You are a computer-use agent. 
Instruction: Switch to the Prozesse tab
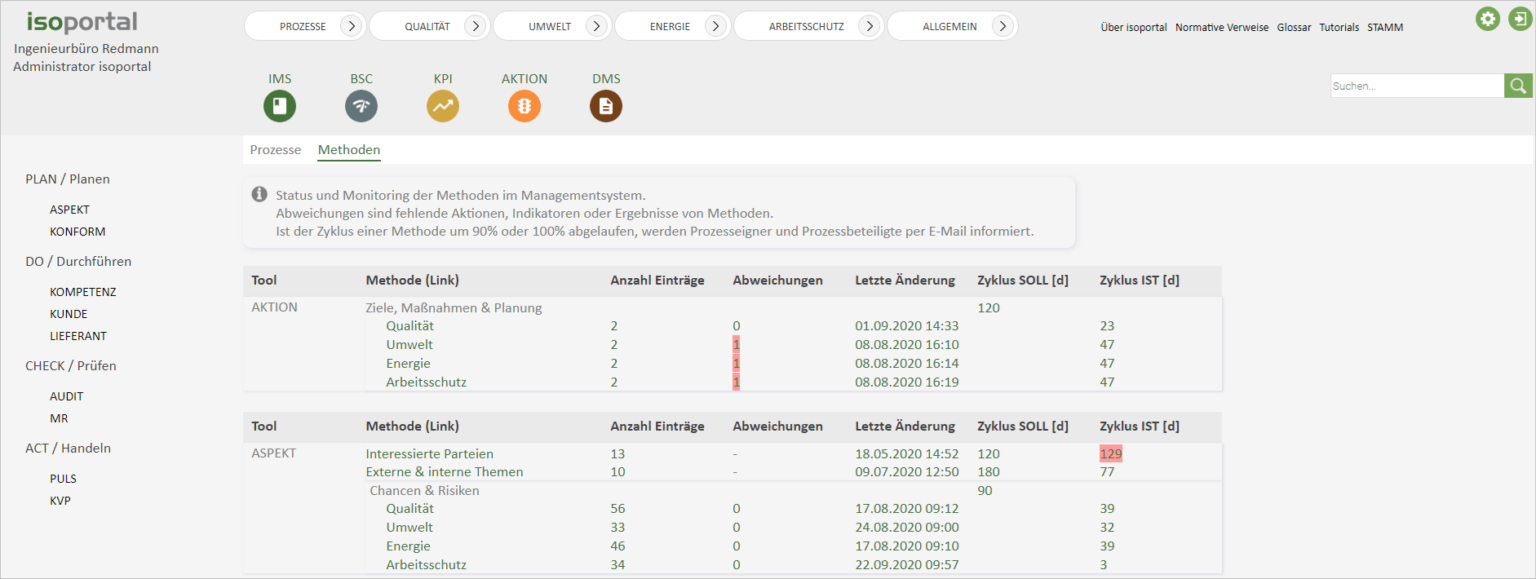(x=275, y=149)
